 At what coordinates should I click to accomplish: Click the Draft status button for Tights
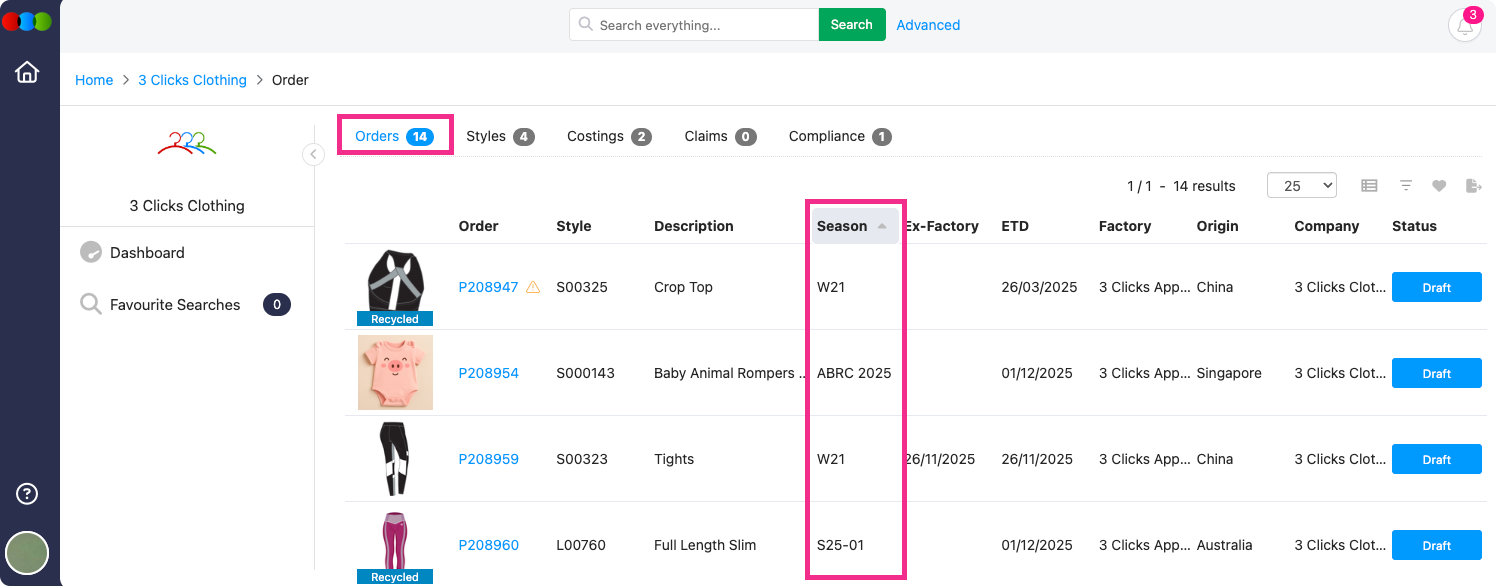click(1436, 459)
